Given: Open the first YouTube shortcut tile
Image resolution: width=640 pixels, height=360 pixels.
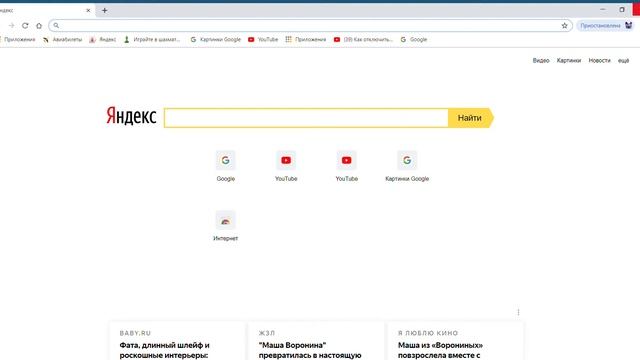Looking at the screenshot, I should click(x=286, y=166).
